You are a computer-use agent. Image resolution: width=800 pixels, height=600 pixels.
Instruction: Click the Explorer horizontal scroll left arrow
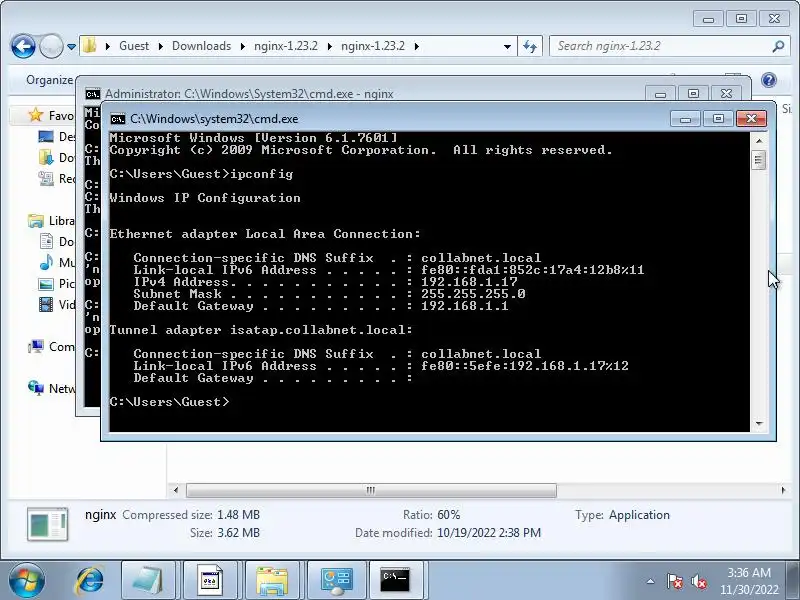click(176, 490)
